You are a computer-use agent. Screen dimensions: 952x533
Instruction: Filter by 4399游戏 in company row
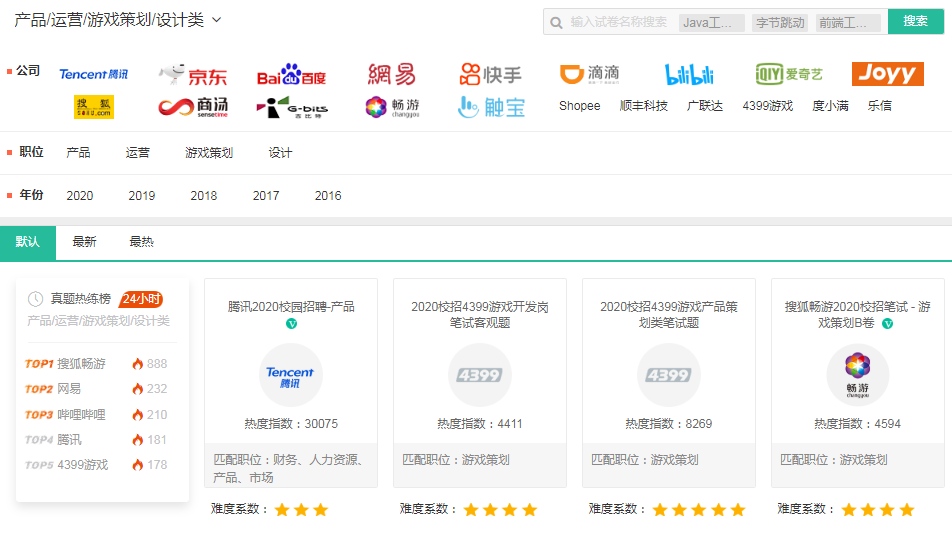(767, 106)
